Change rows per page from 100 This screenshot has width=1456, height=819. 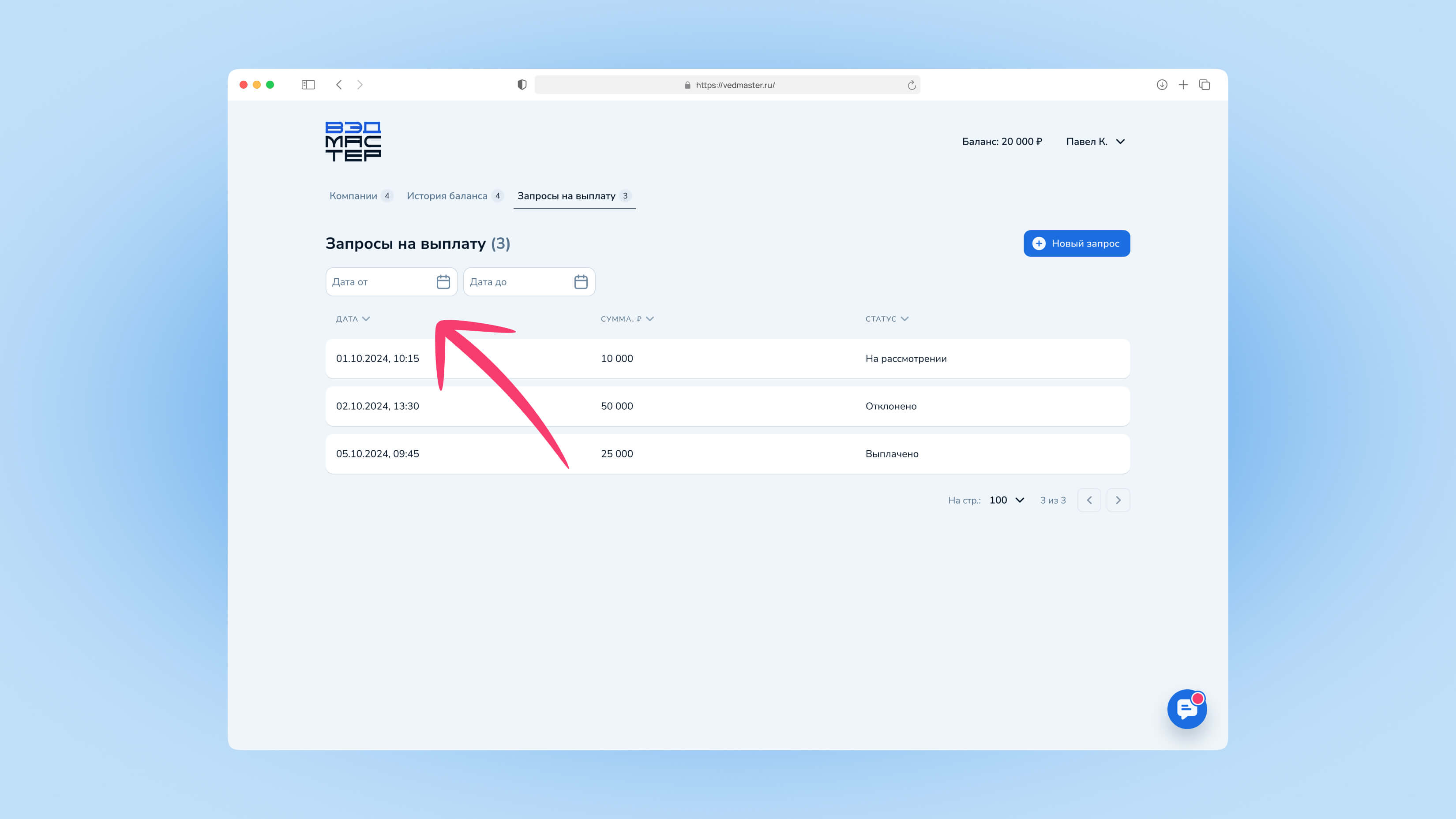[x=1007, y=501]
